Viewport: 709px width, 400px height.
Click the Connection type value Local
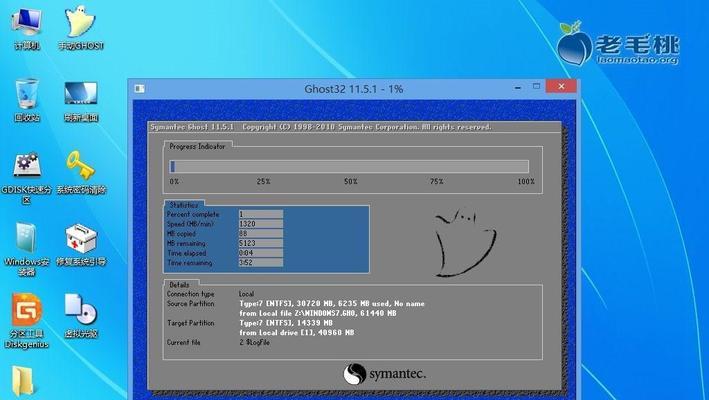pos(246,294)
